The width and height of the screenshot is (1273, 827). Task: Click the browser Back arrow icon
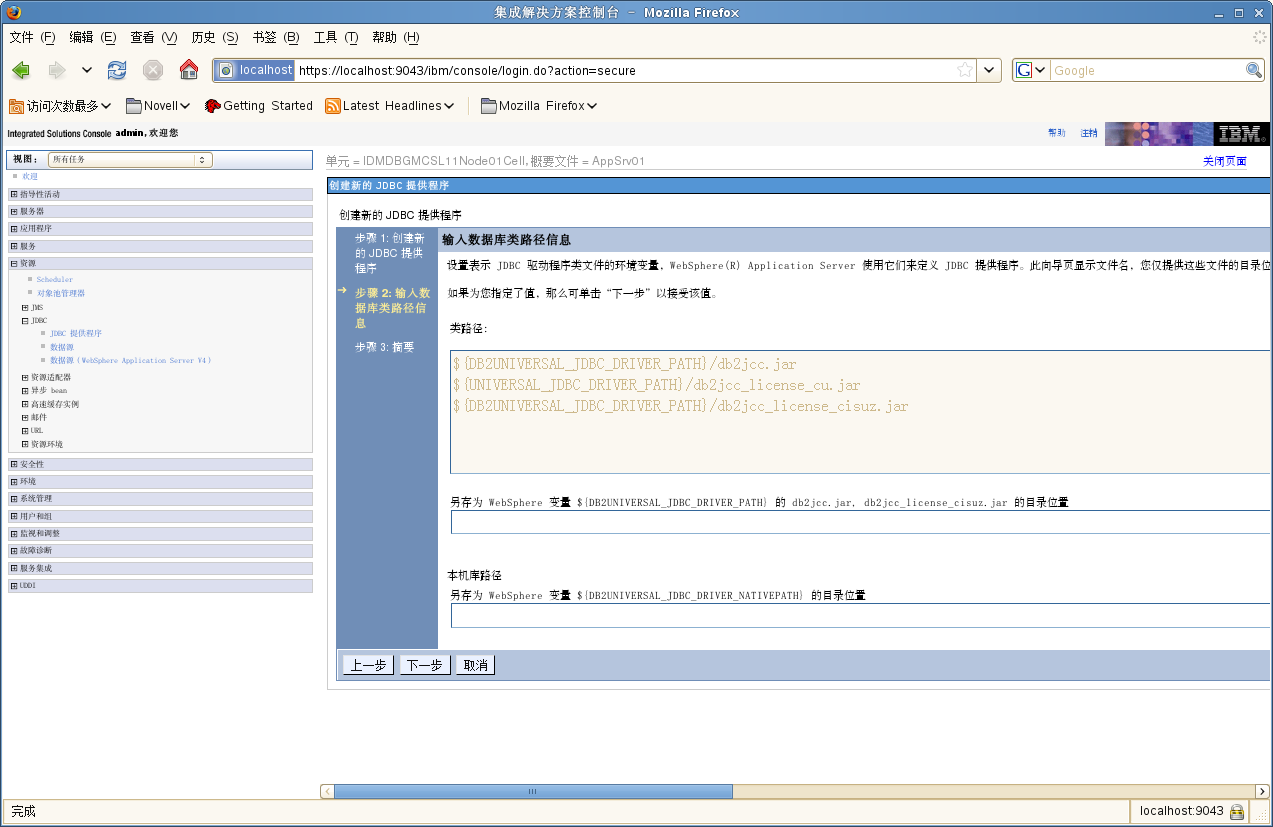point(21,70)
